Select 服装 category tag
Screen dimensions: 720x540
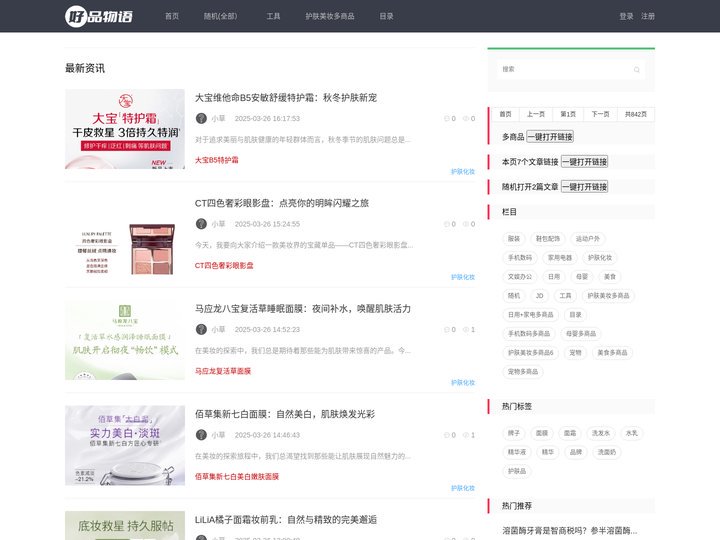(514, 239)
